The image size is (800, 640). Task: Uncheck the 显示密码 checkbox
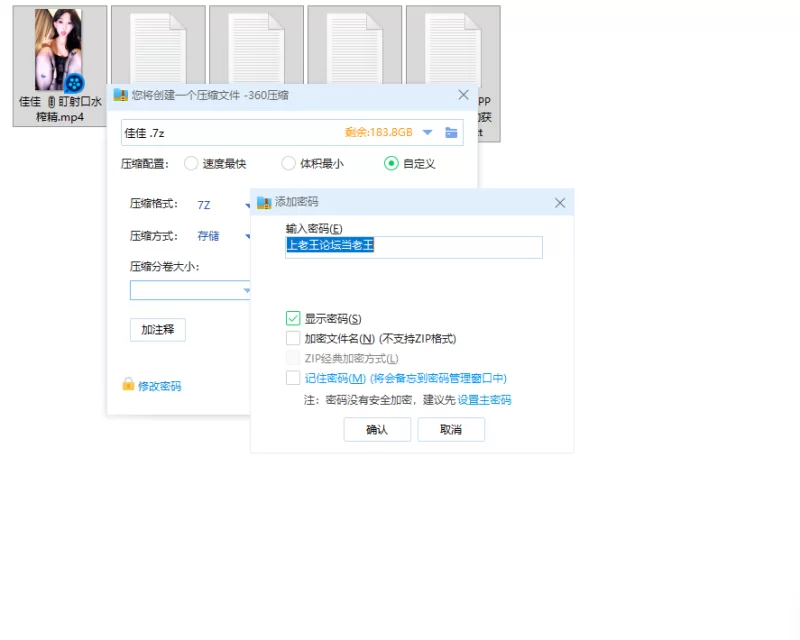293,318
